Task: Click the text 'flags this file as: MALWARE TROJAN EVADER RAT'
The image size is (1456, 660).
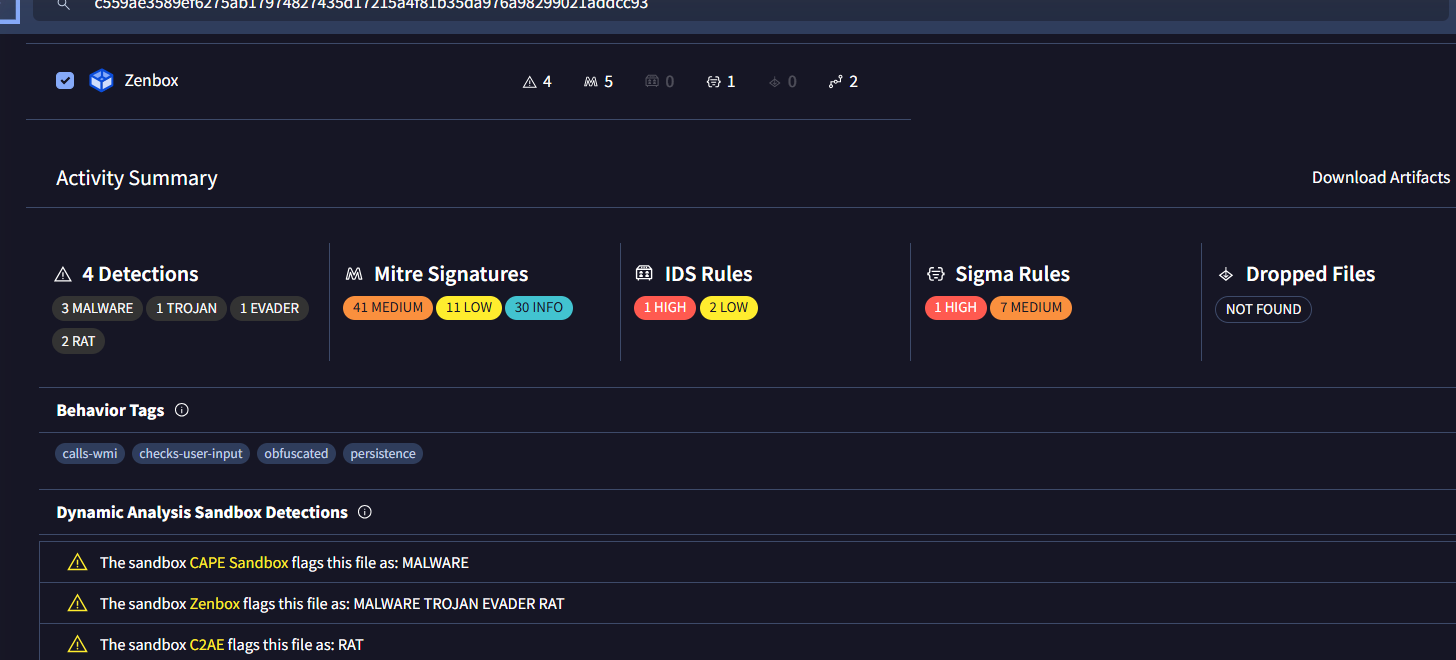Action: [x=404, y=604]
